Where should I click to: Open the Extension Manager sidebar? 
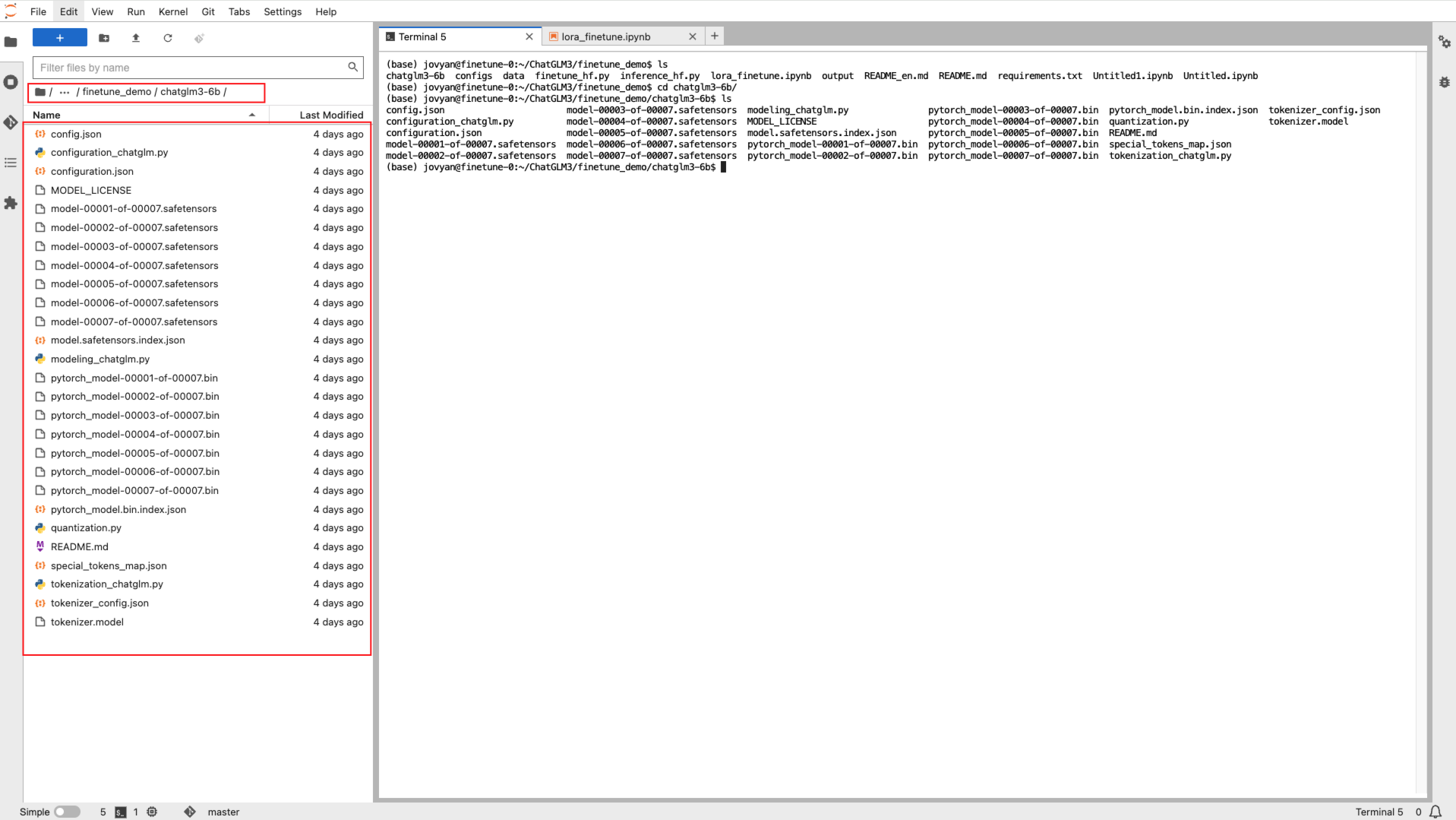11,203
